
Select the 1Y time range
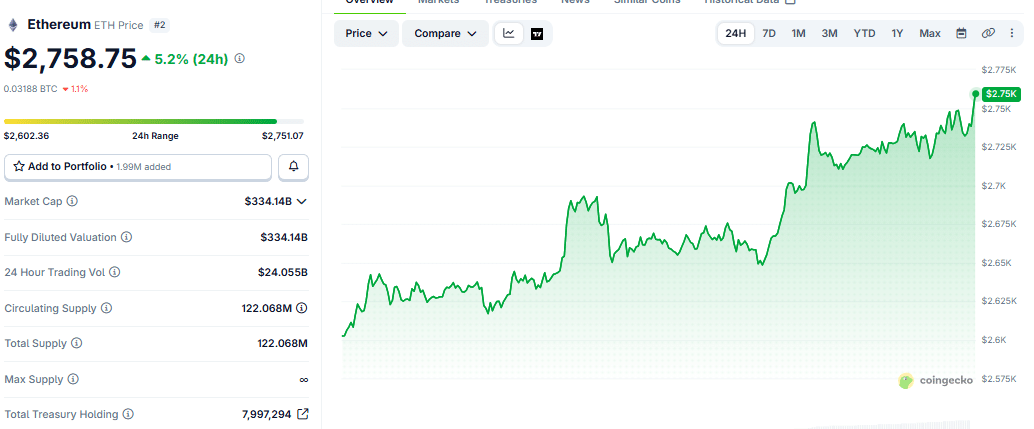[897, 34]
